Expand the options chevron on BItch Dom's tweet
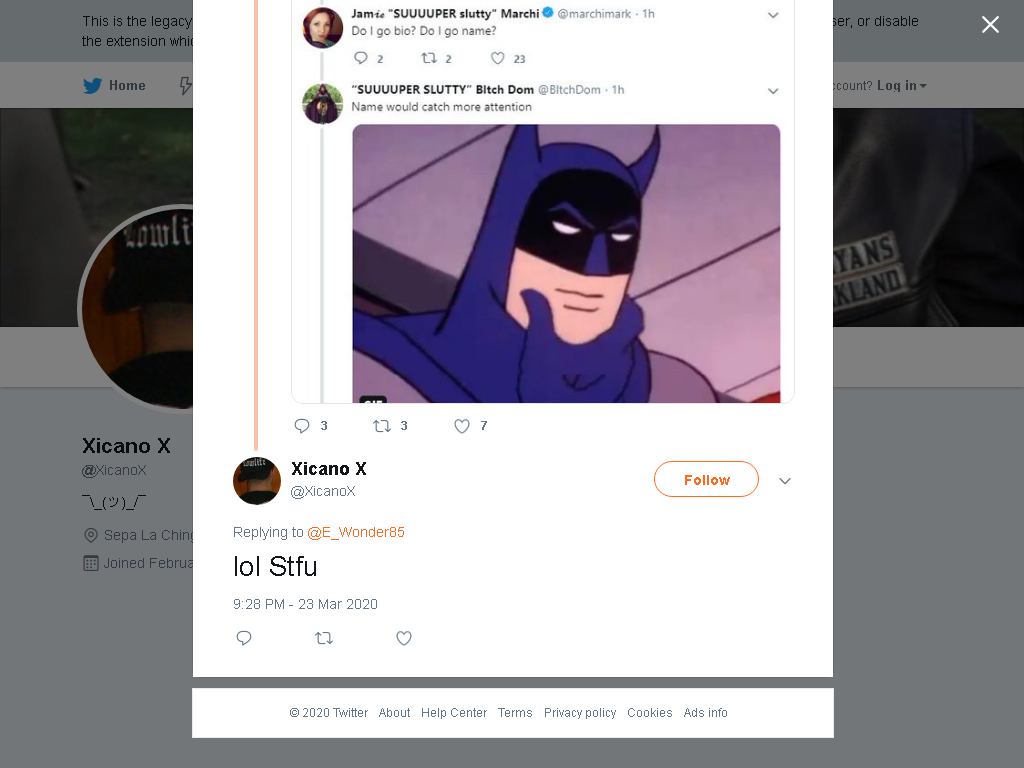1024x768 pixels. pos(773,91)
